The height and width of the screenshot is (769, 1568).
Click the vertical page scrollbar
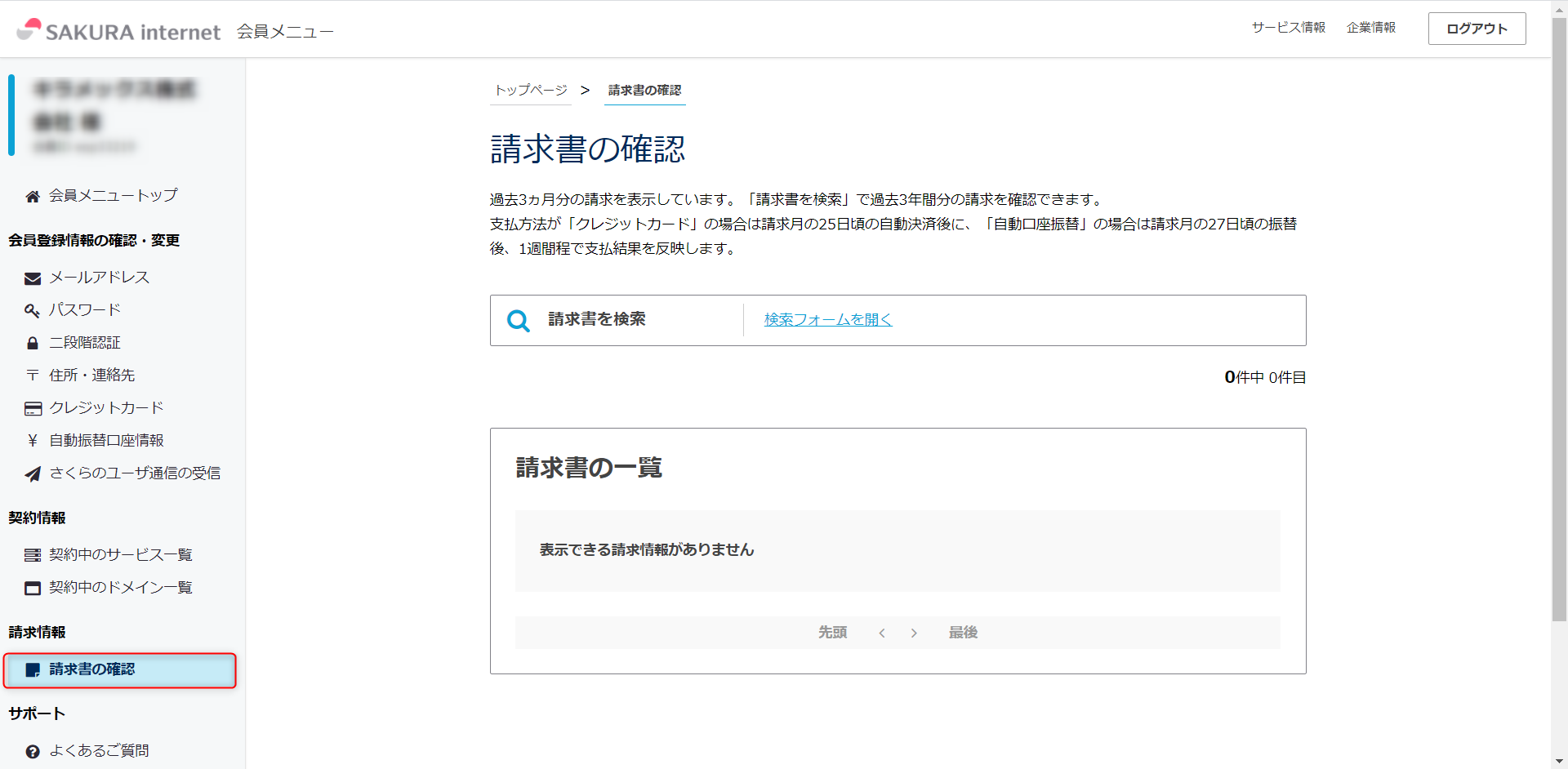click(x=1559, y=327)
